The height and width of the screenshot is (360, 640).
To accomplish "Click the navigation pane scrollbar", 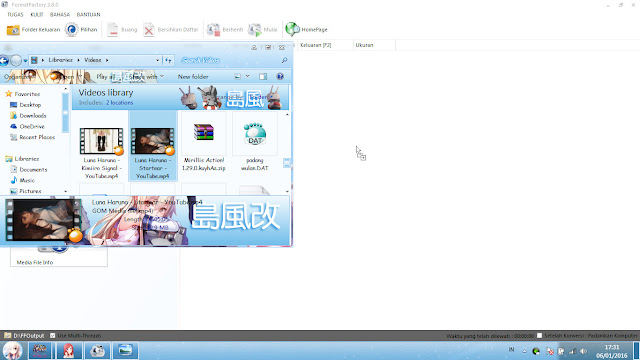I will click(66, 113).
